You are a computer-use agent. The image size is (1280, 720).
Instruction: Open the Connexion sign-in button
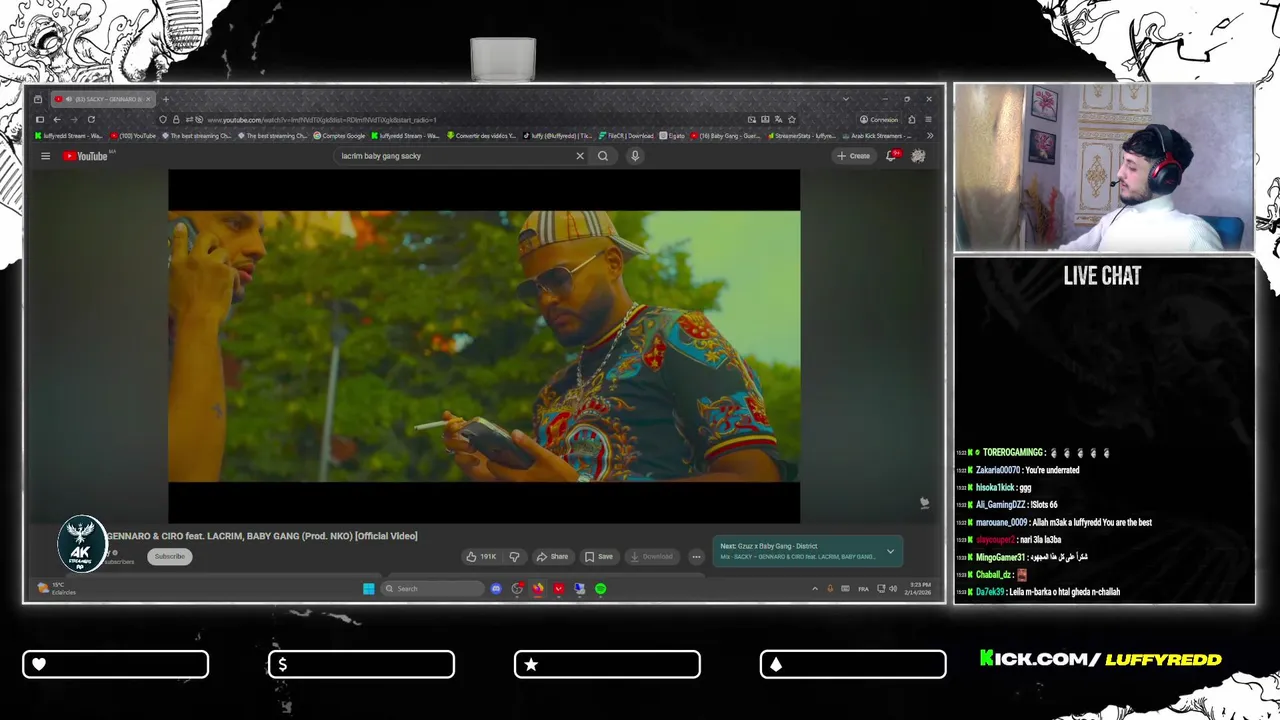click(880, 120)
